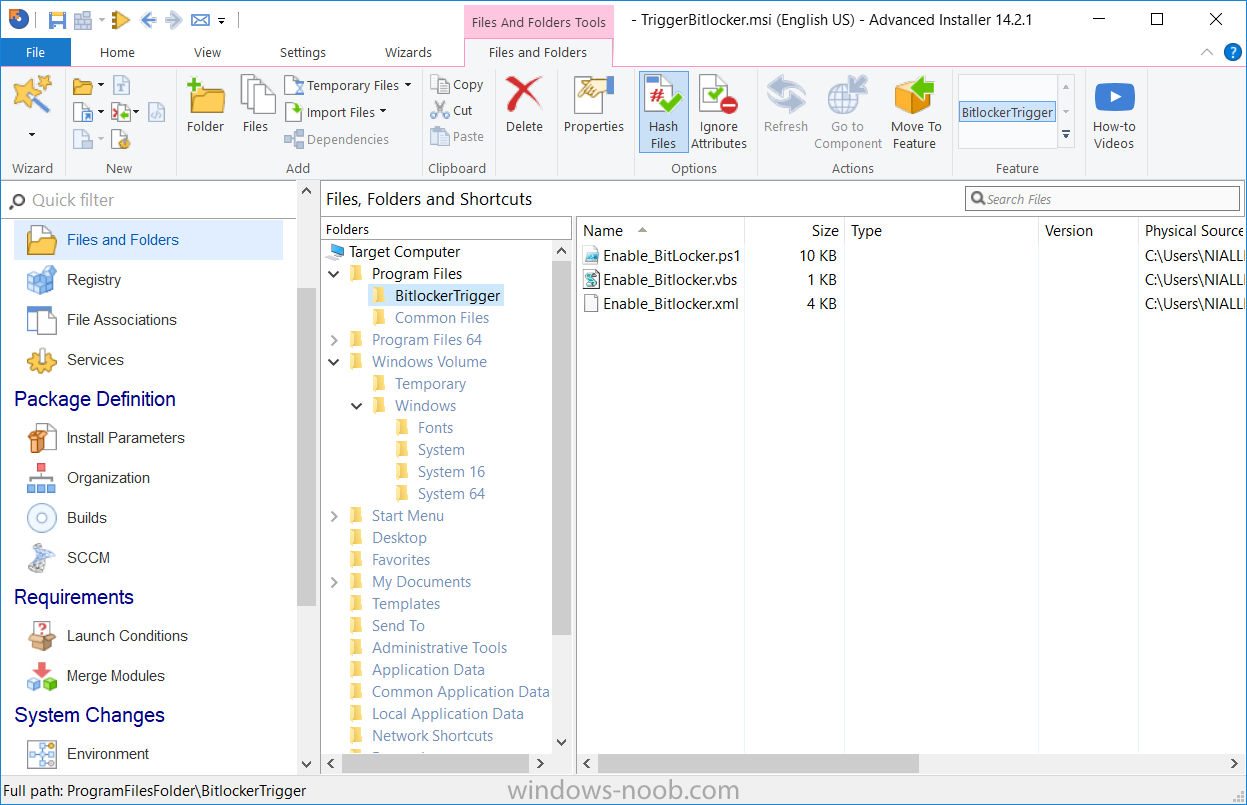Image resolution: width=1247 pixels, height=805 pixels.
Task: Select the Enable_BitLocker.ps1 file
Action: [x=662, y=256]
